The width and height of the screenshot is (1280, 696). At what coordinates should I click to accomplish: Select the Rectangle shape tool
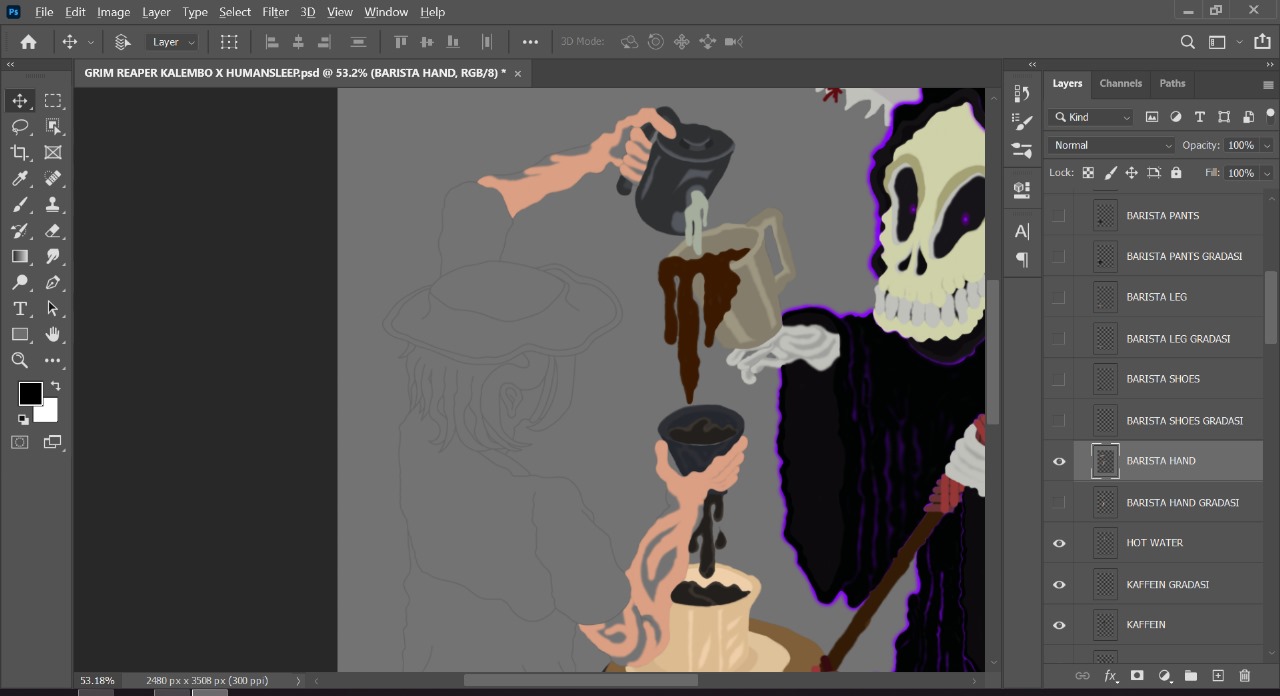point(20,334)
